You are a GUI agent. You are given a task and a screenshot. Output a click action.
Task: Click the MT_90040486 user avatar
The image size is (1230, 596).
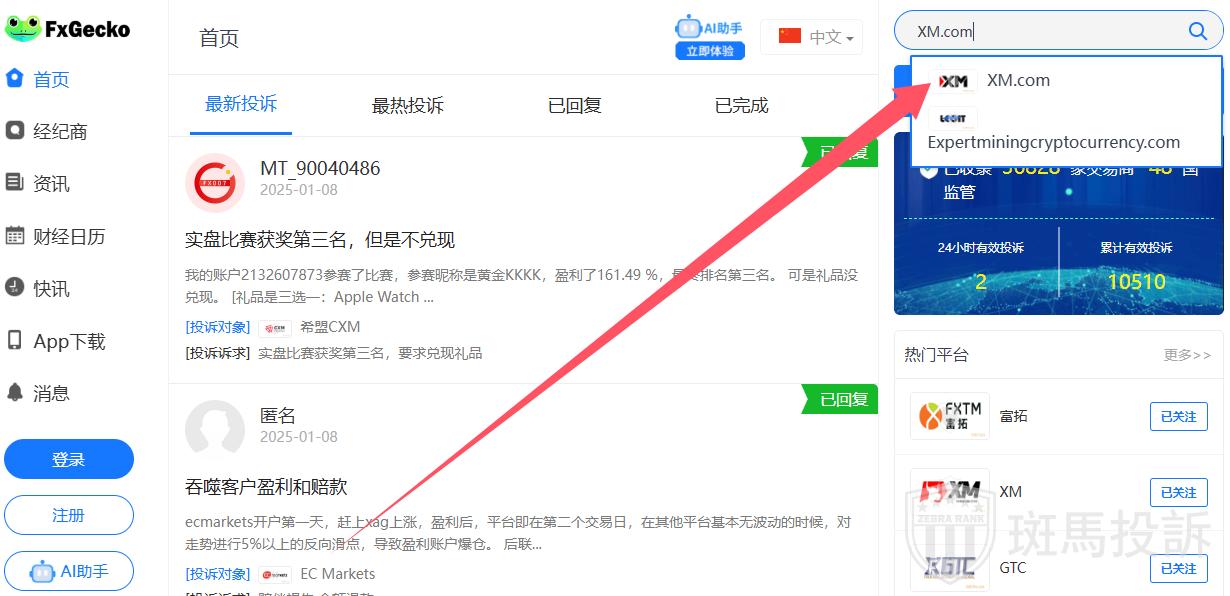215,183
